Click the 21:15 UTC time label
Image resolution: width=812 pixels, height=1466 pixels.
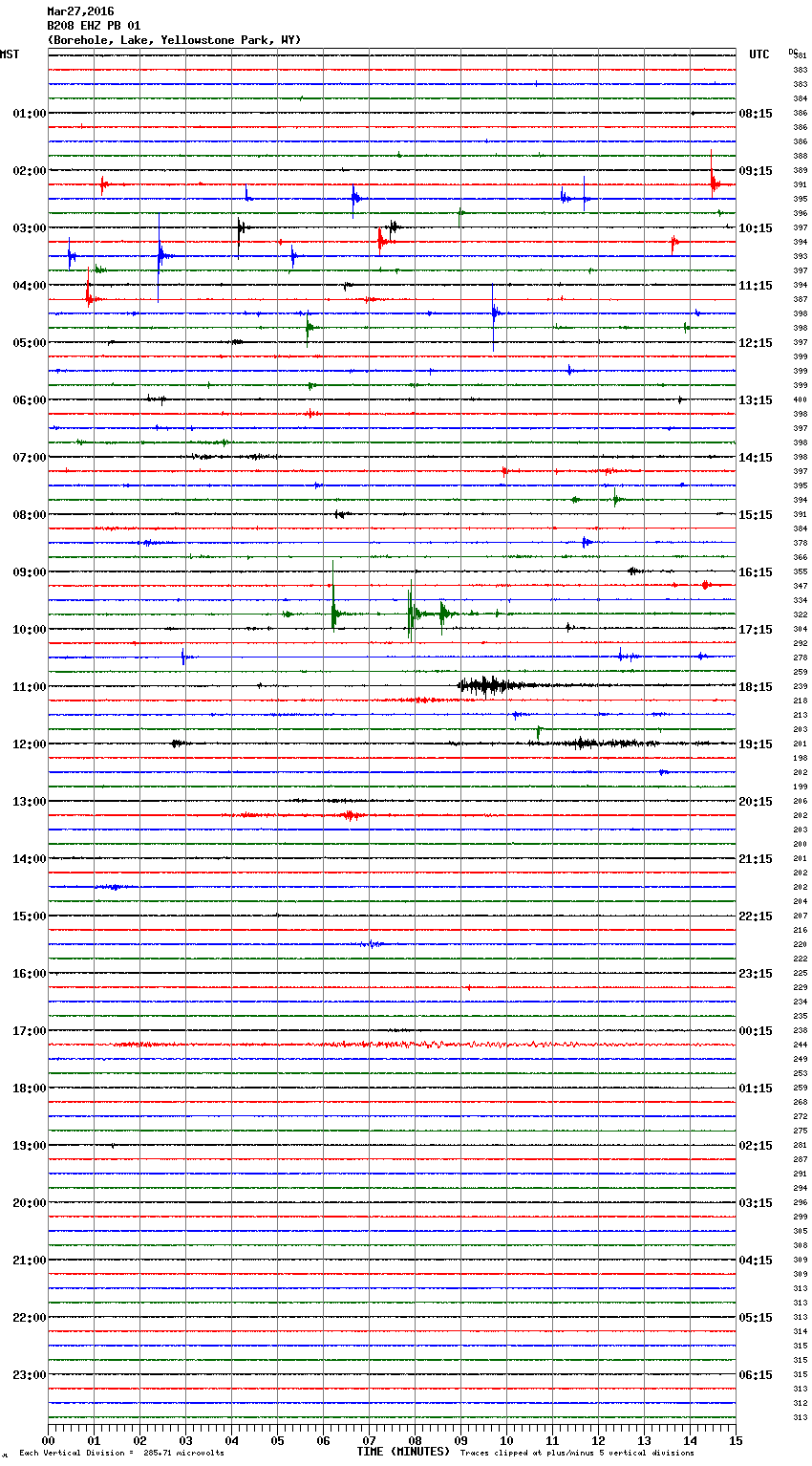tap(756, 859)
